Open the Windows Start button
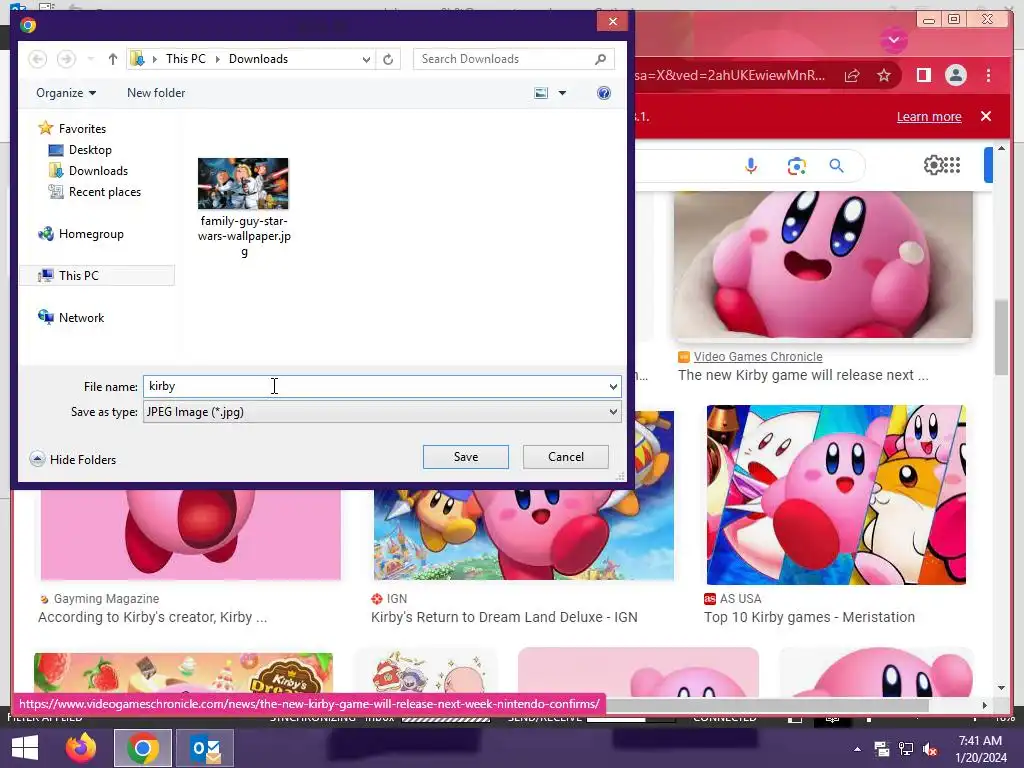 (x=25, y=748)
